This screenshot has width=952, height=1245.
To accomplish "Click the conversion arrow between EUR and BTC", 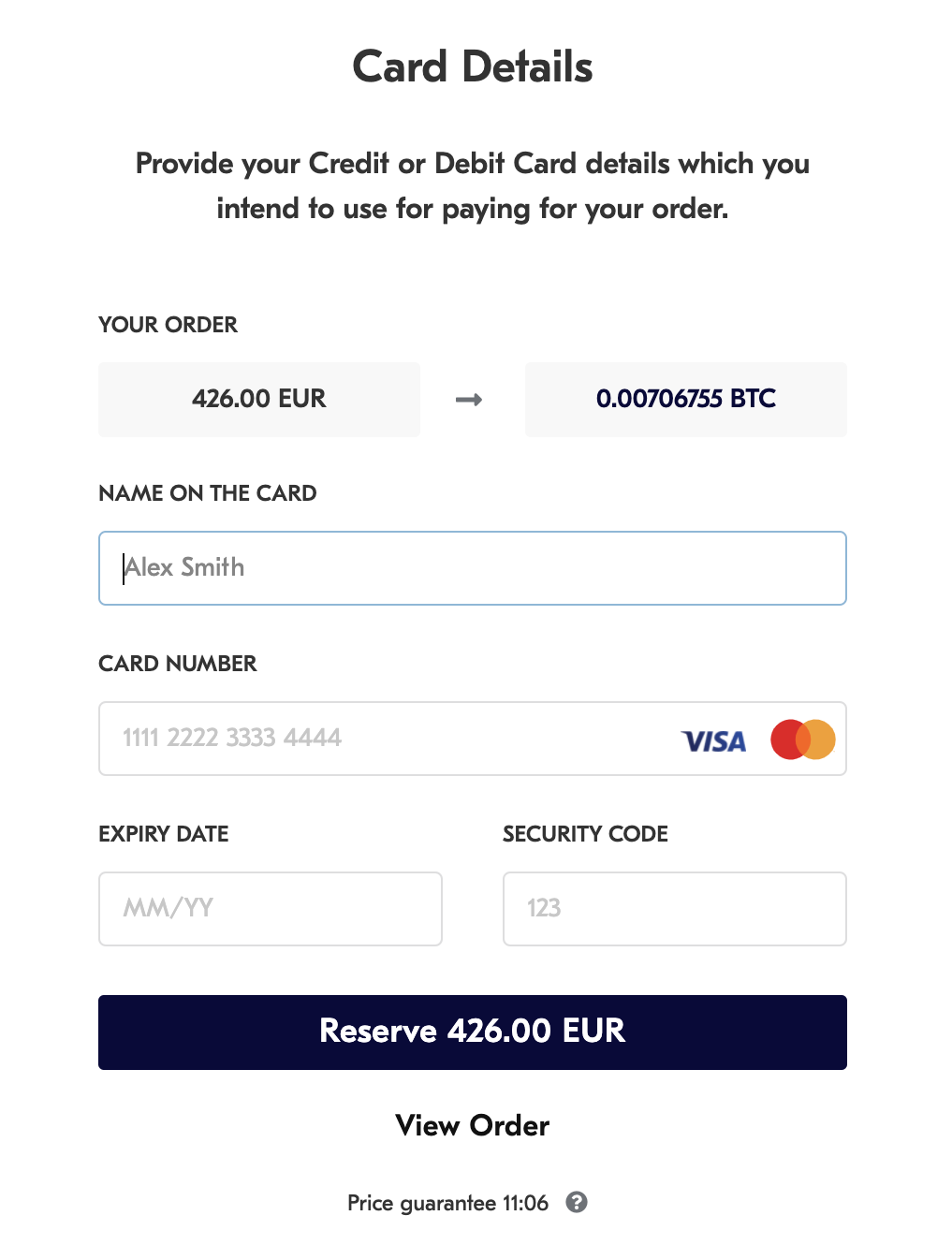I will coord(469,400).
